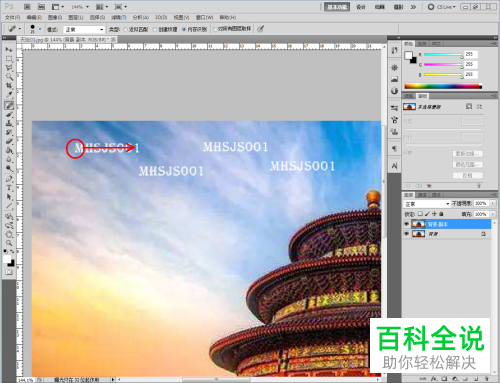Image resolution: width=500 pixels, height=383 pixels.
Task: Switch to the 通道 tab
Action: [422, 195]
